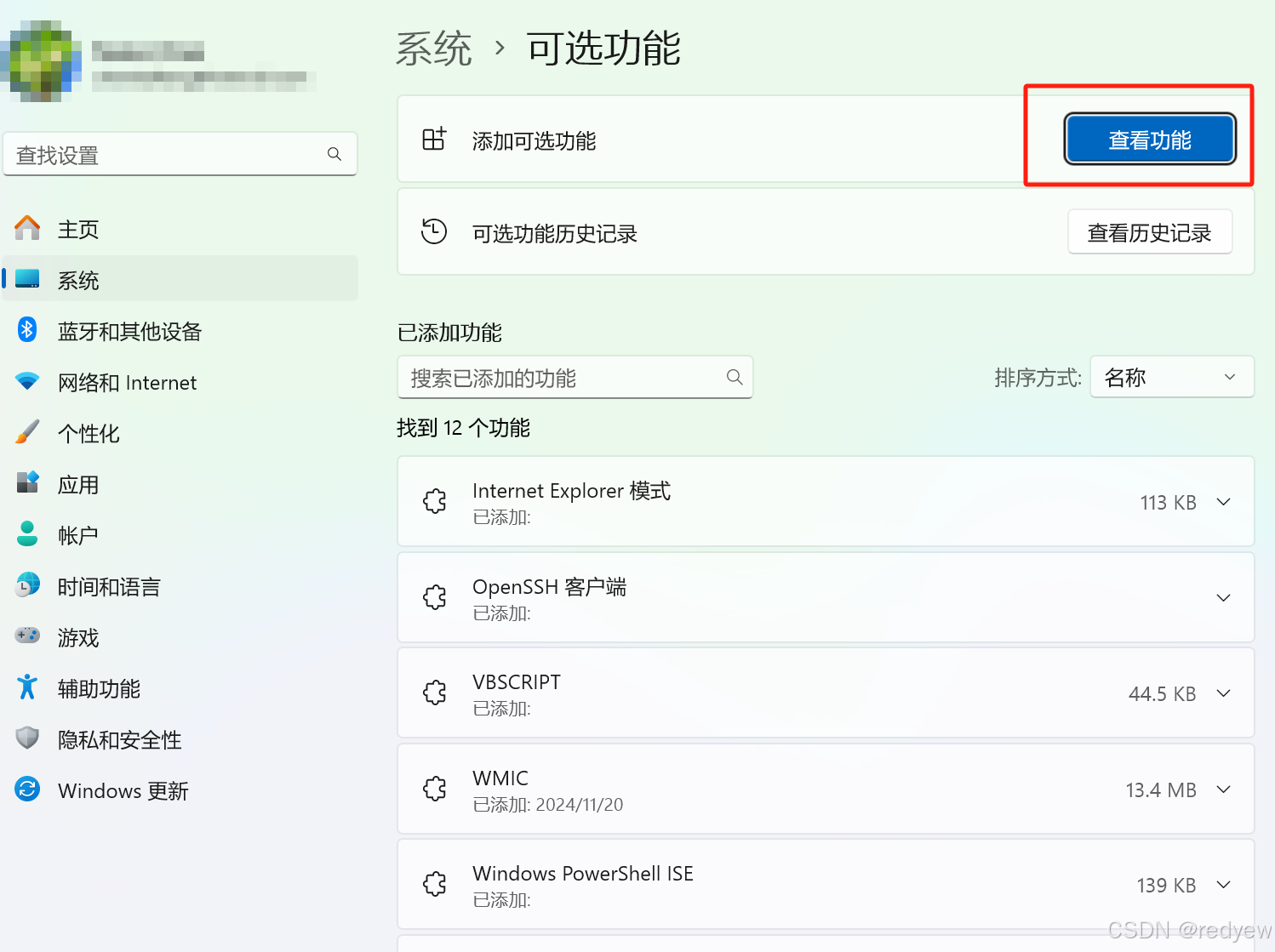
Task: Expand the WMIC feature details
Action: pos(1223,789)
